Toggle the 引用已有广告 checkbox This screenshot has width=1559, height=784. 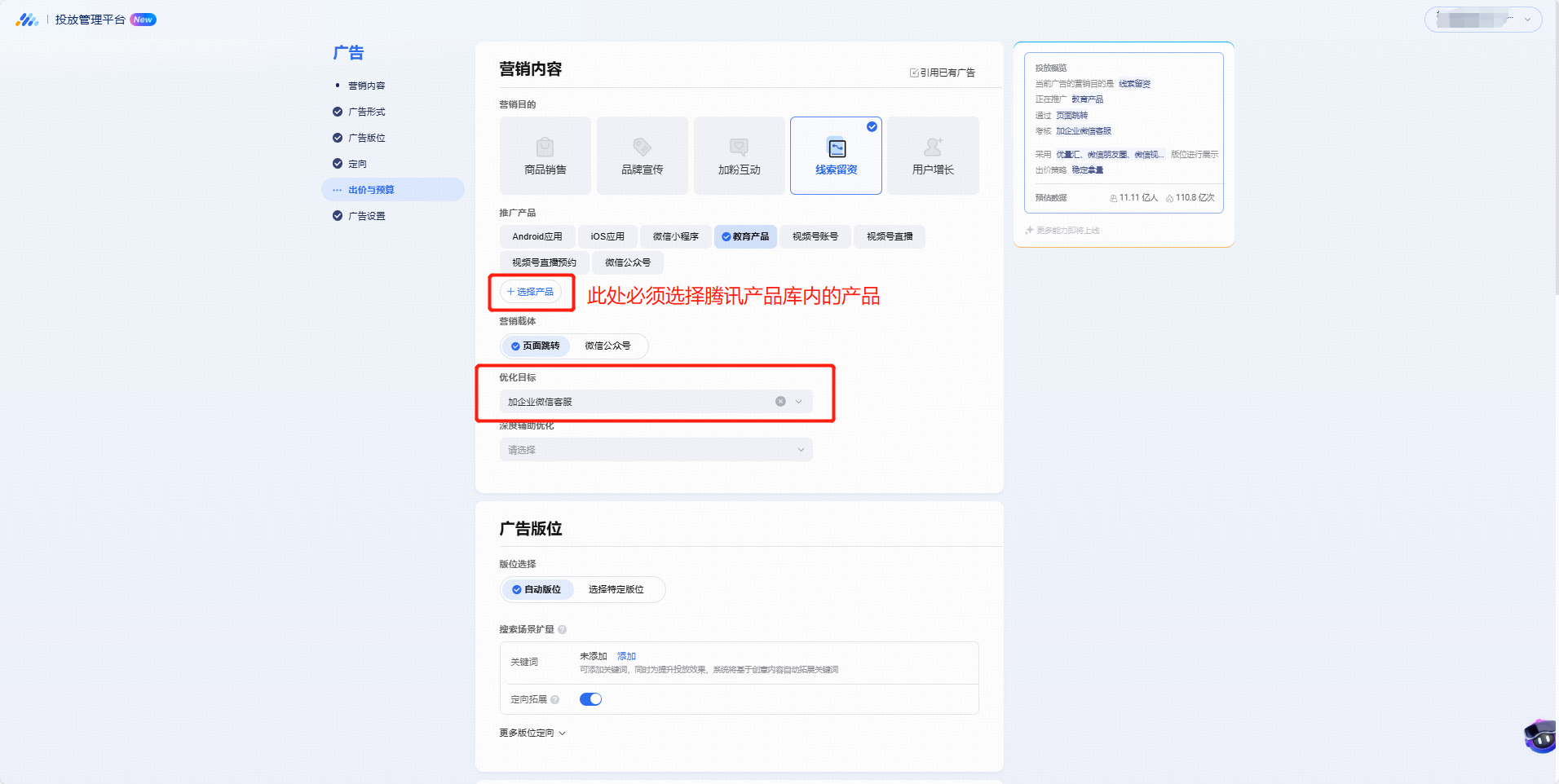[x=914, y=73]
